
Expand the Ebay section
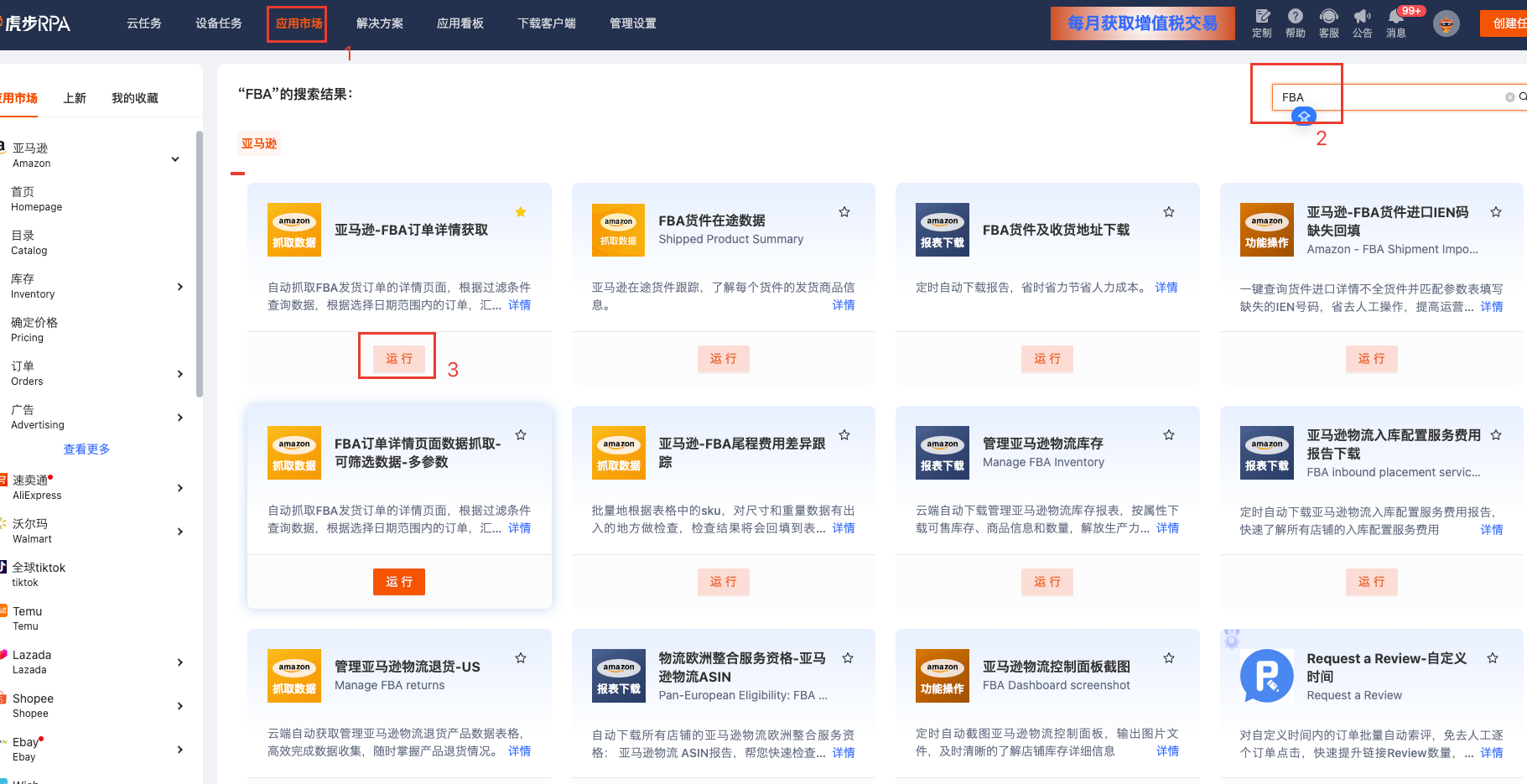click(x=180, y=750)
